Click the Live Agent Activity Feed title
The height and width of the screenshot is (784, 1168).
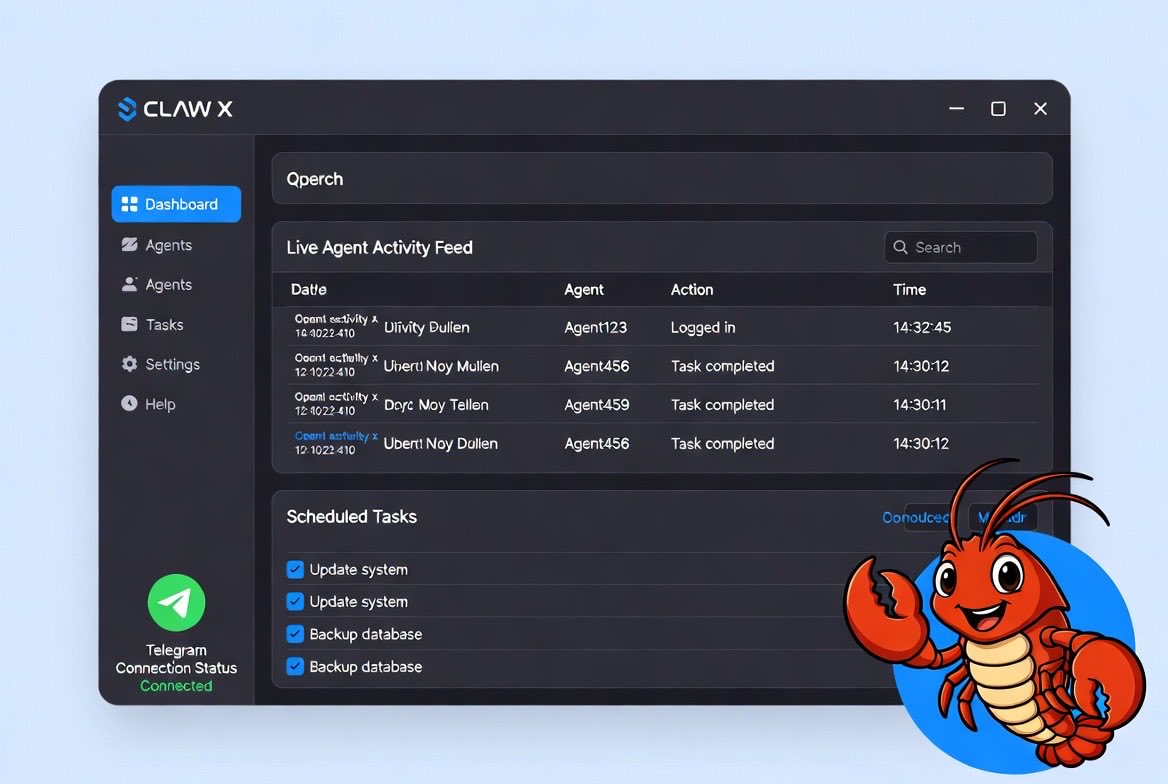(x=380, y=247)
